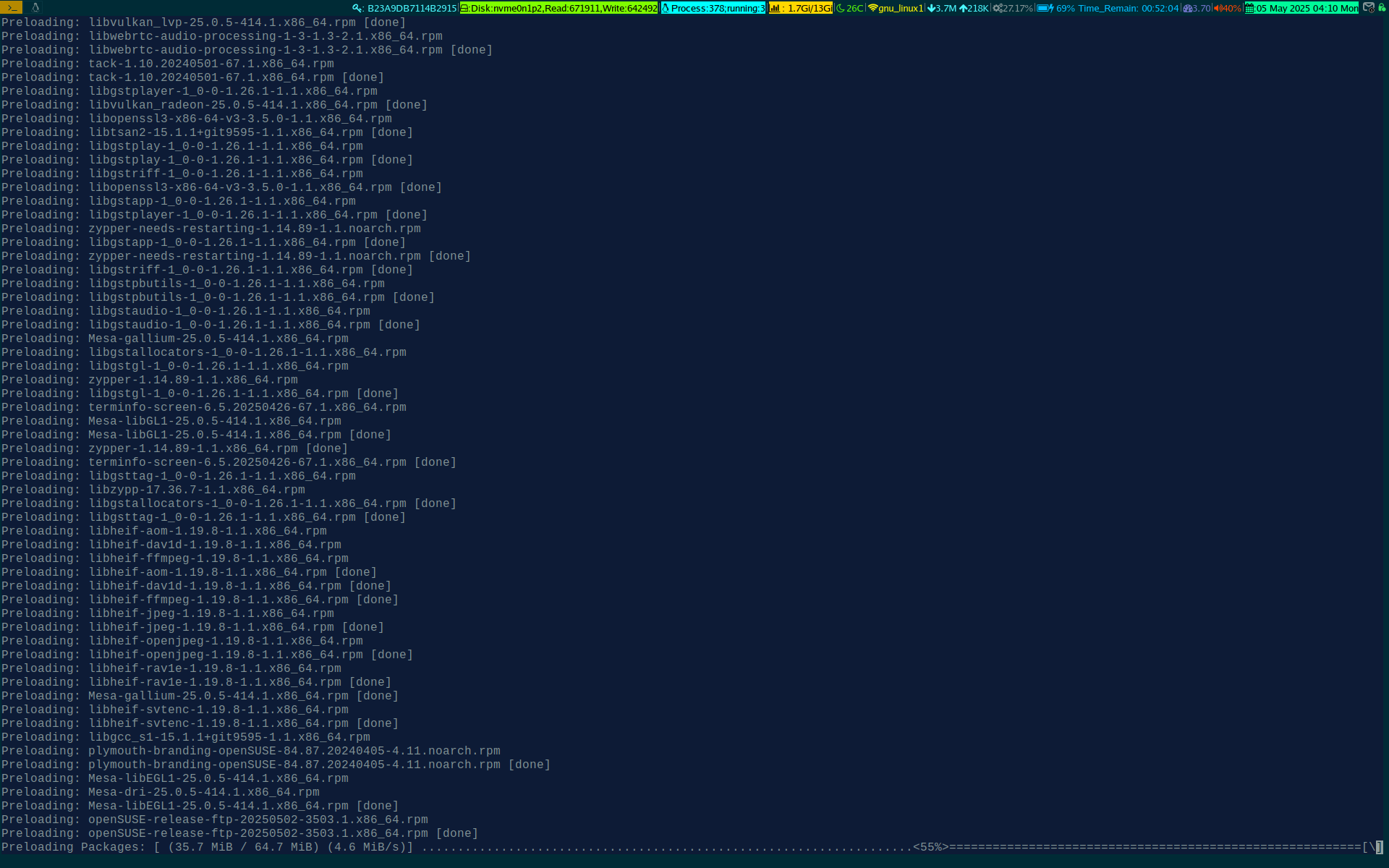Click the 27.17% CPU usage text
The height and width of the screenshot is (868, 1389).
point(1018,8)
